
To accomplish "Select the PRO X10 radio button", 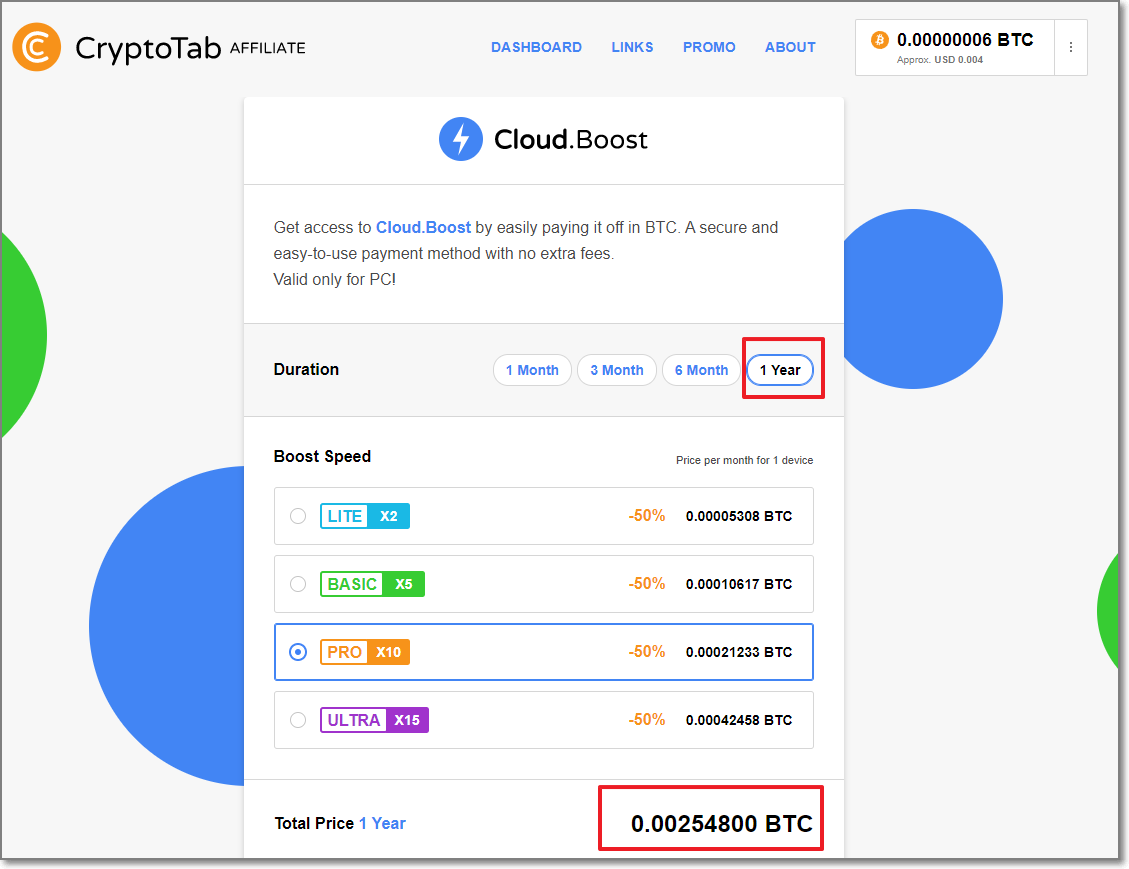I will tap(298, 652).
